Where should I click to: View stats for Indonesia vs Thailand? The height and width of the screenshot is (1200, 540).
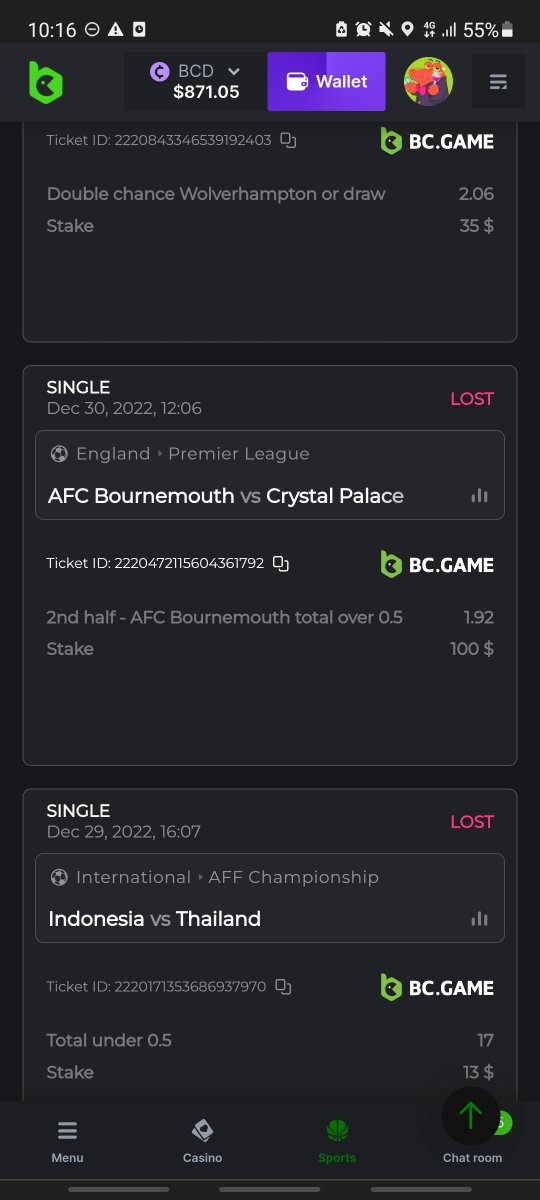479,919
